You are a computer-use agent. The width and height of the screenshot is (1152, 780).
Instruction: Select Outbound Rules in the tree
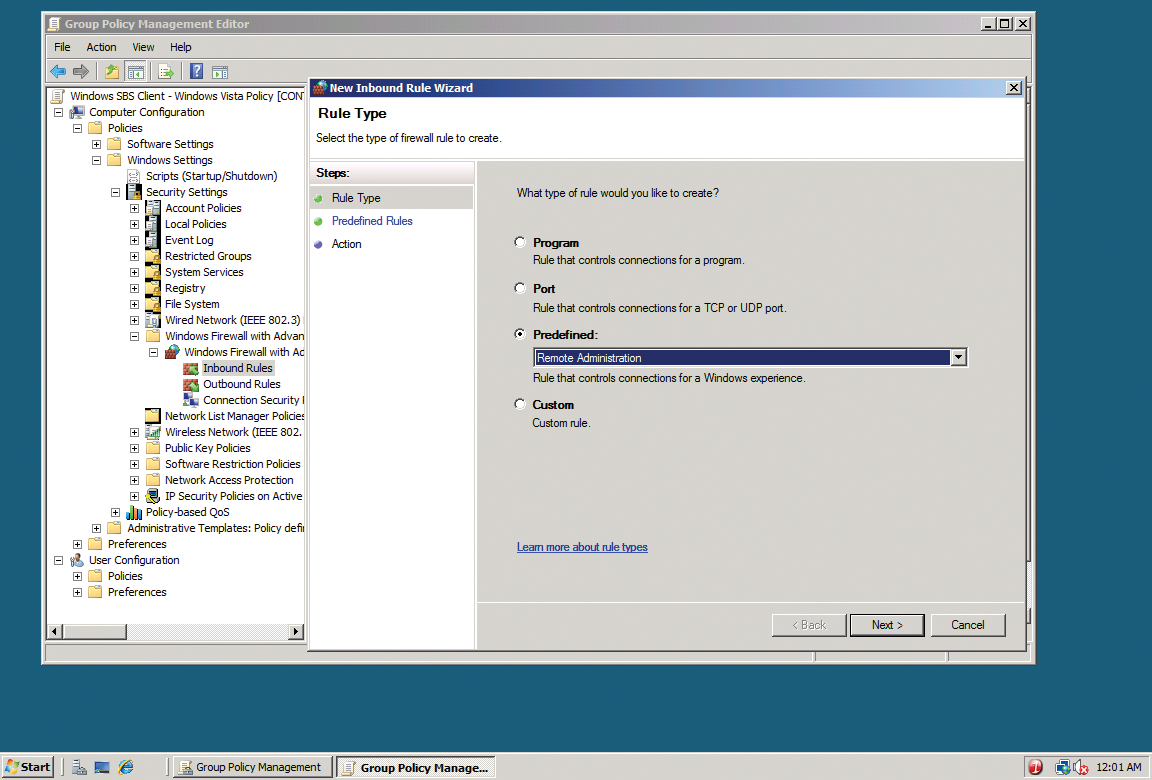click(241, 384)
